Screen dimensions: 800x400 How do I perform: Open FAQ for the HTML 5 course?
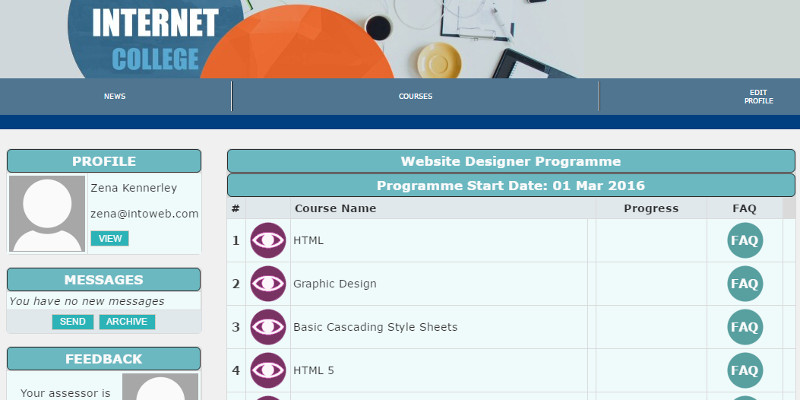click(x=745, y=370)
